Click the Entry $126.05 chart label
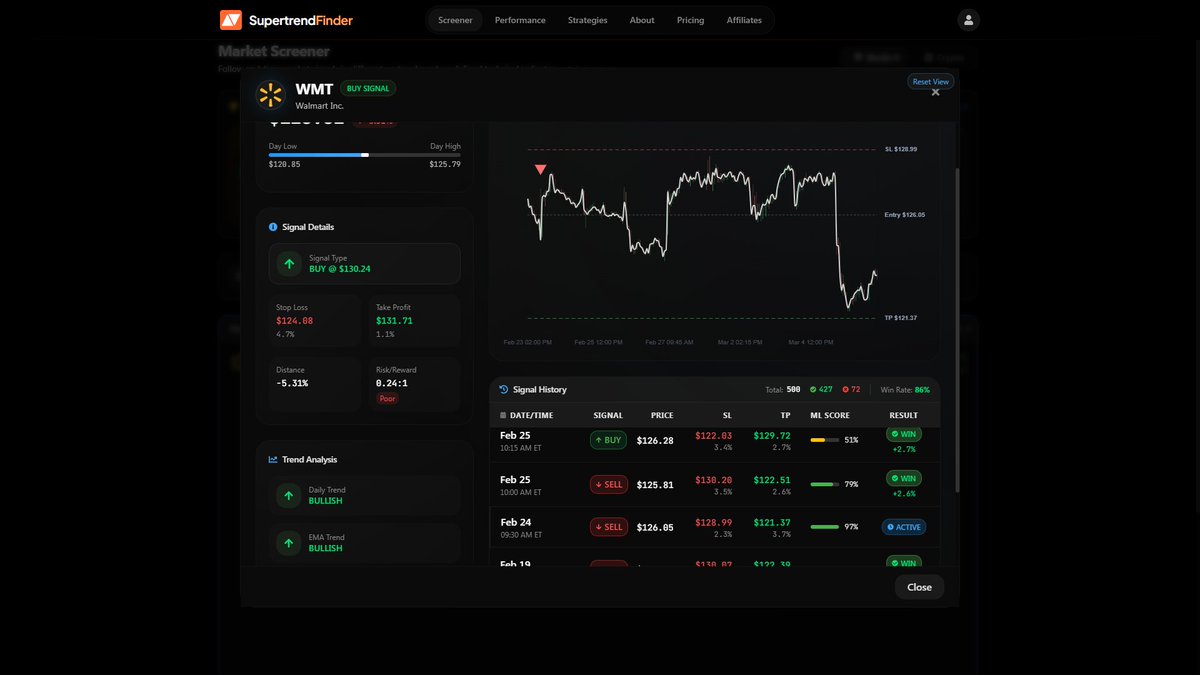1200x675 pixels. [x=905, y=215]
